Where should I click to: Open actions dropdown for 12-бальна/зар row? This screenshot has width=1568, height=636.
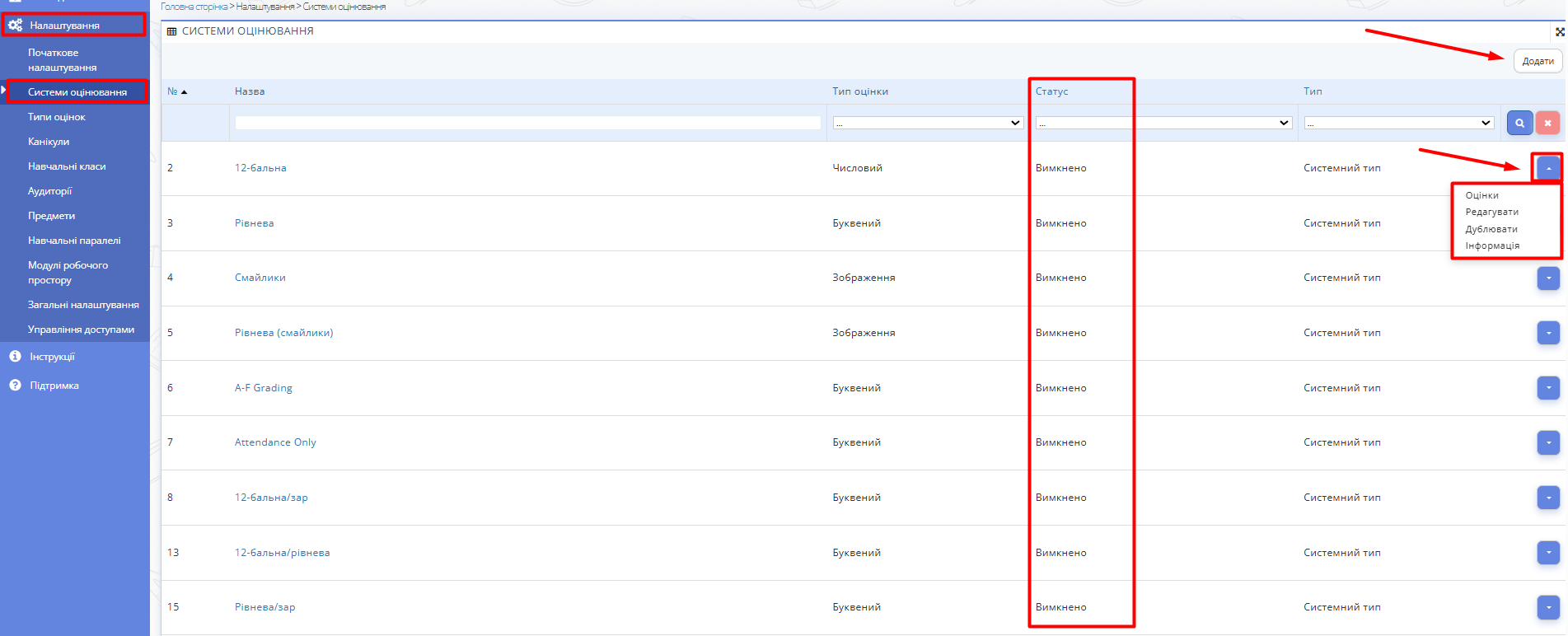pos(1548,498)
